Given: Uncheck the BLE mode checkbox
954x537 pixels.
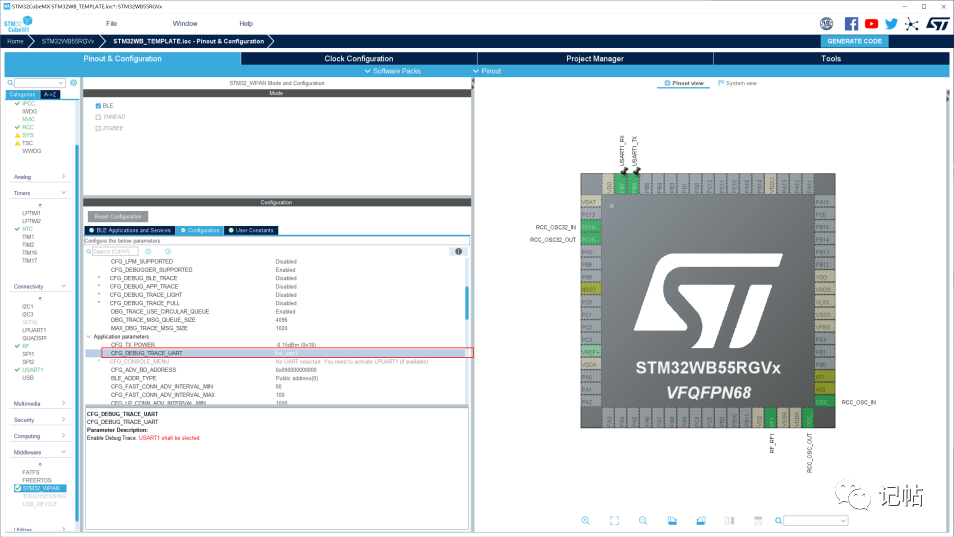Looking at the screenshot, I should (x=98, y=106).
